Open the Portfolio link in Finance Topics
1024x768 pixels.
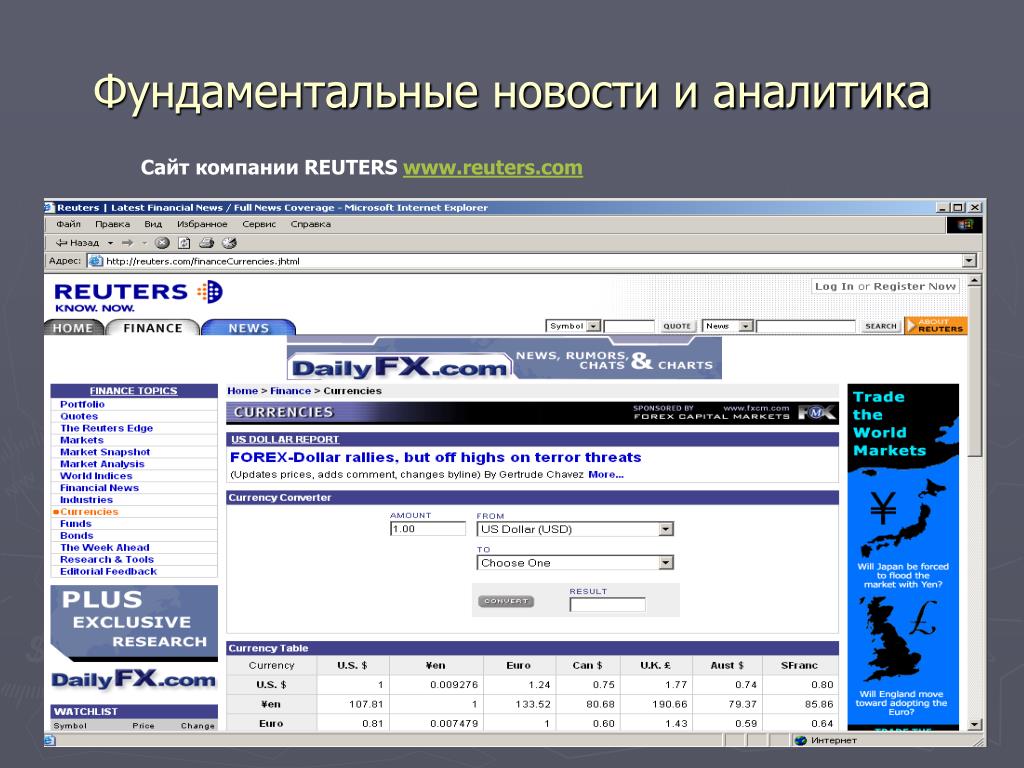(82, 404)
